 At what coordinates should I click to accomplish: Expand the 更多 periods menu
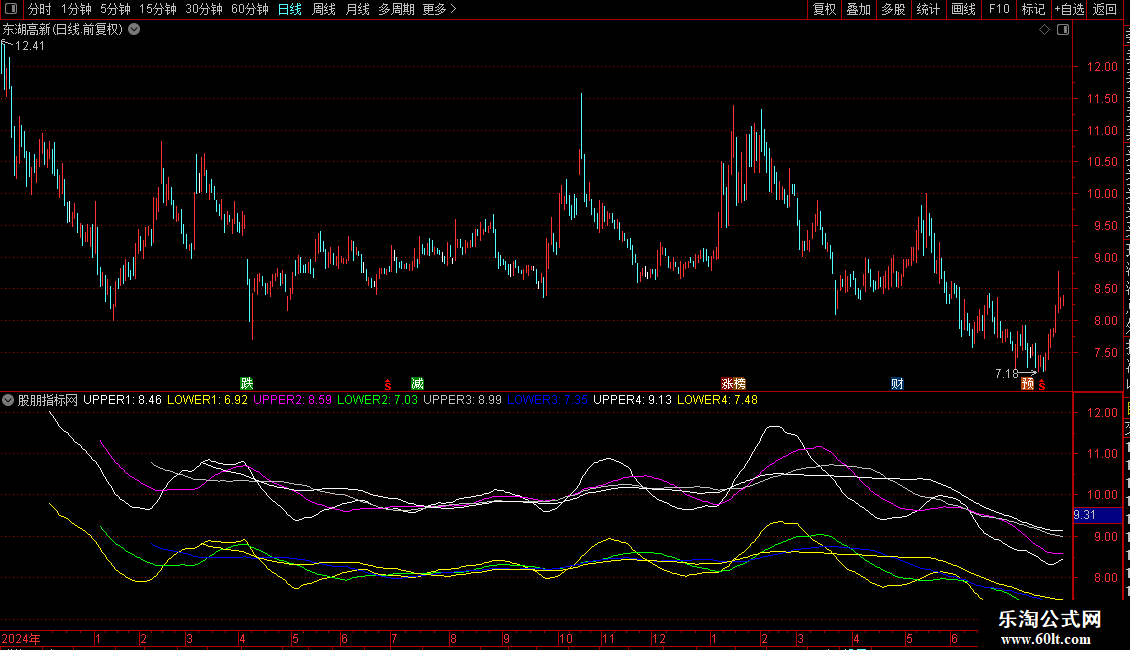[x=439, y=9]
